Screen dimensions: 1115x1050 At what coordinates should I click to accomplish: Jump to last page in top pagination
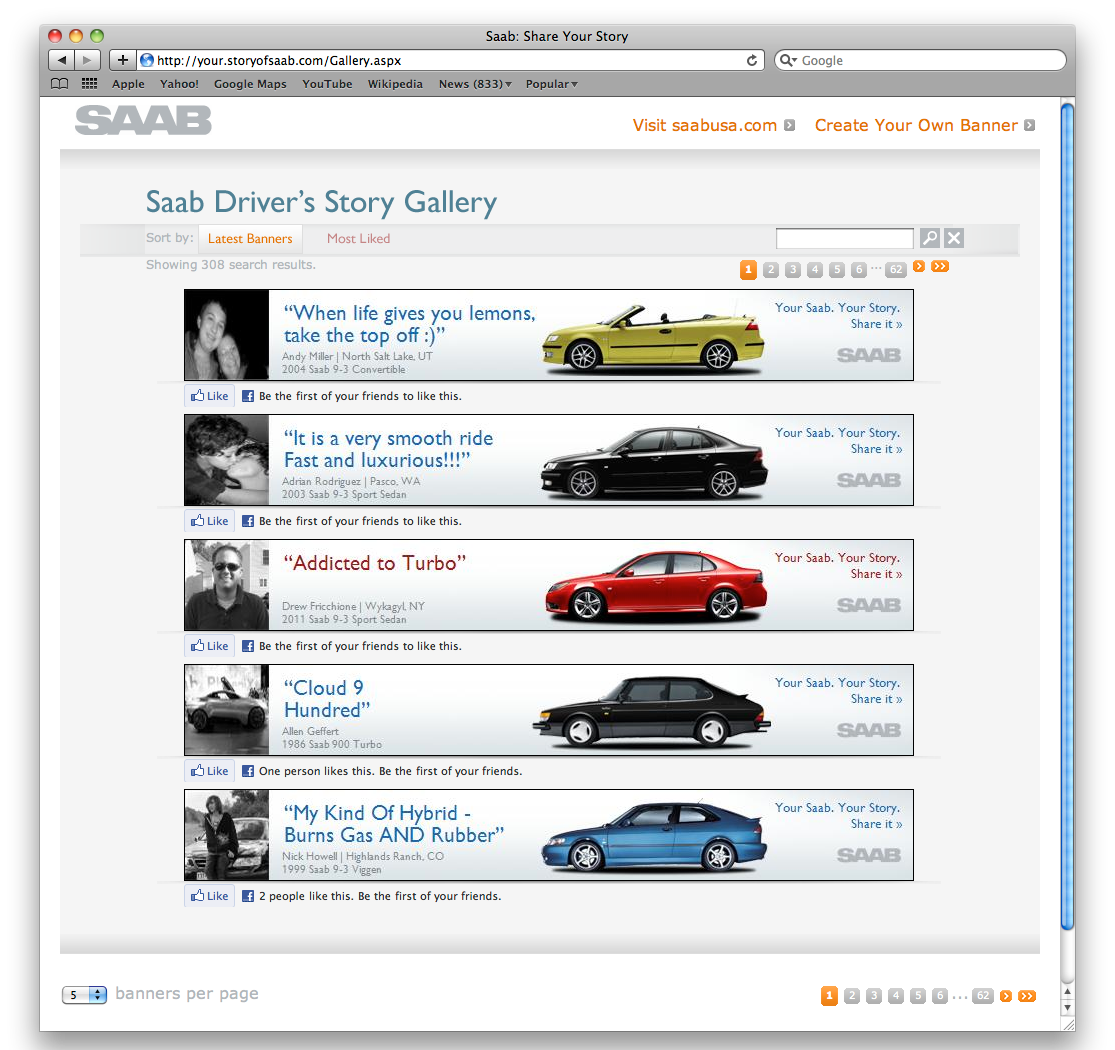pyautogui.click(x=940, y=266)
